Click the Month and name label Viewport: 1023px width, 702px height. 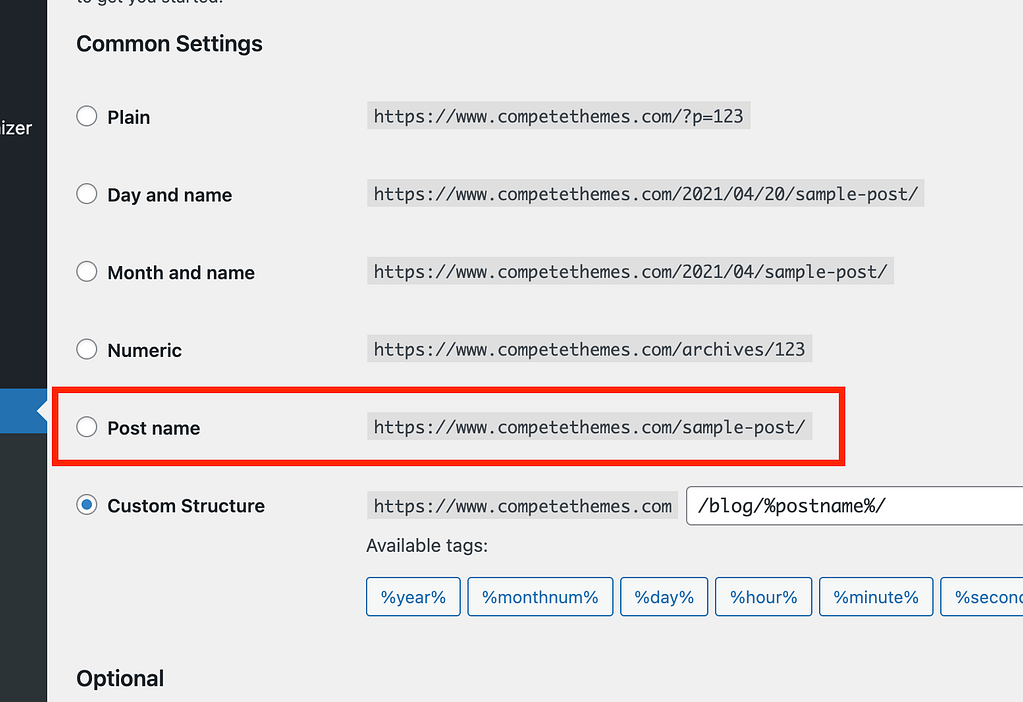[181, 273]
